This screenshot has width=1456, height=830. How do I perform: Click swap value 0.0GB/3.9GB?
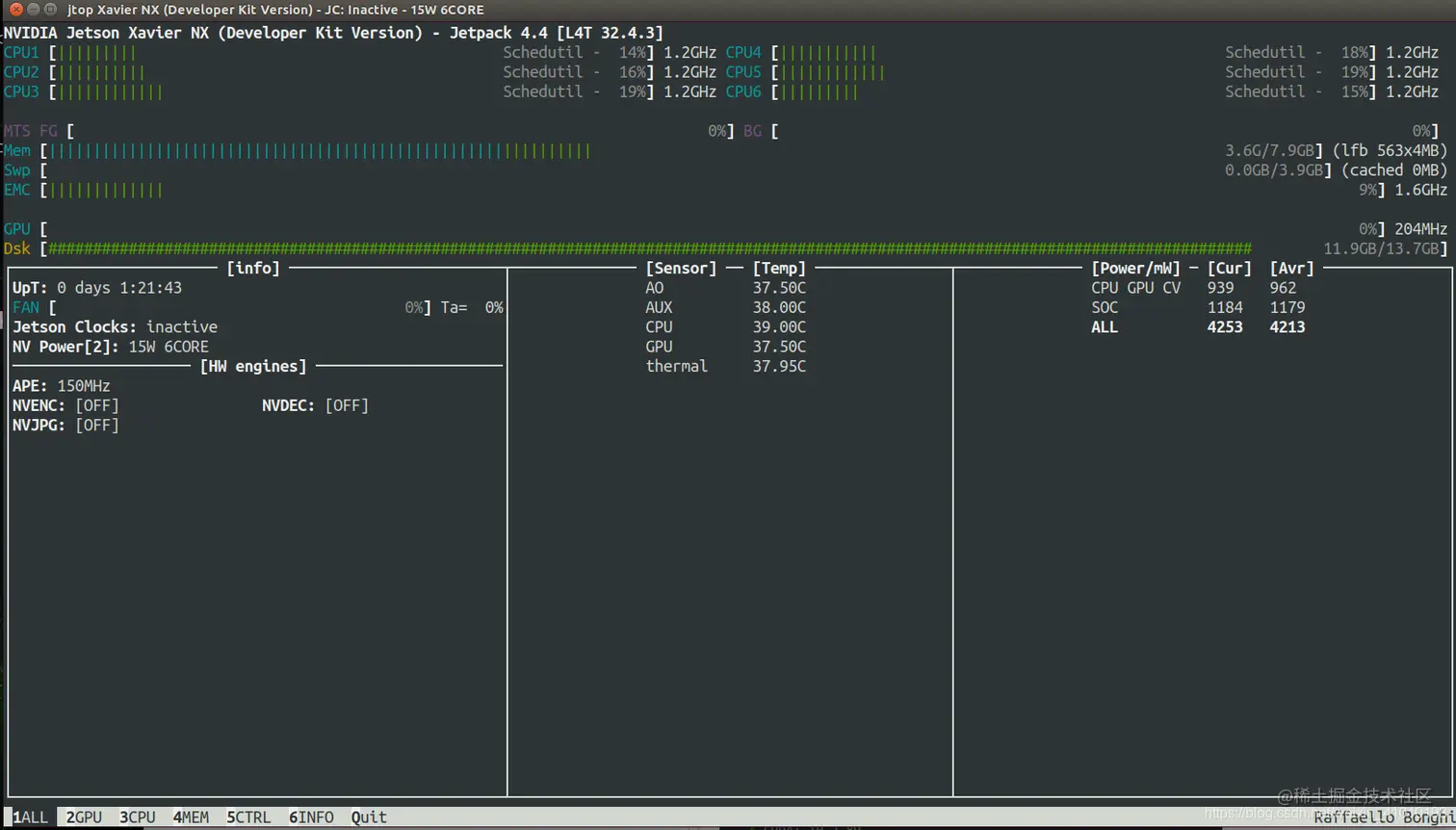click(1274, 170)
